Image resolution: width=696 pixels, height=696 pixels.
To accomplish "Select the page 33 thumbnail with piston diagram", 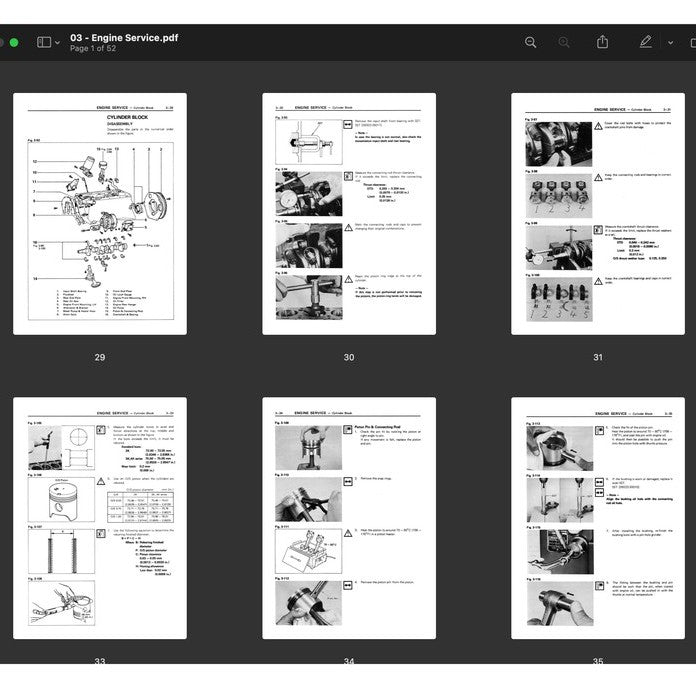I will click(99, 518).
